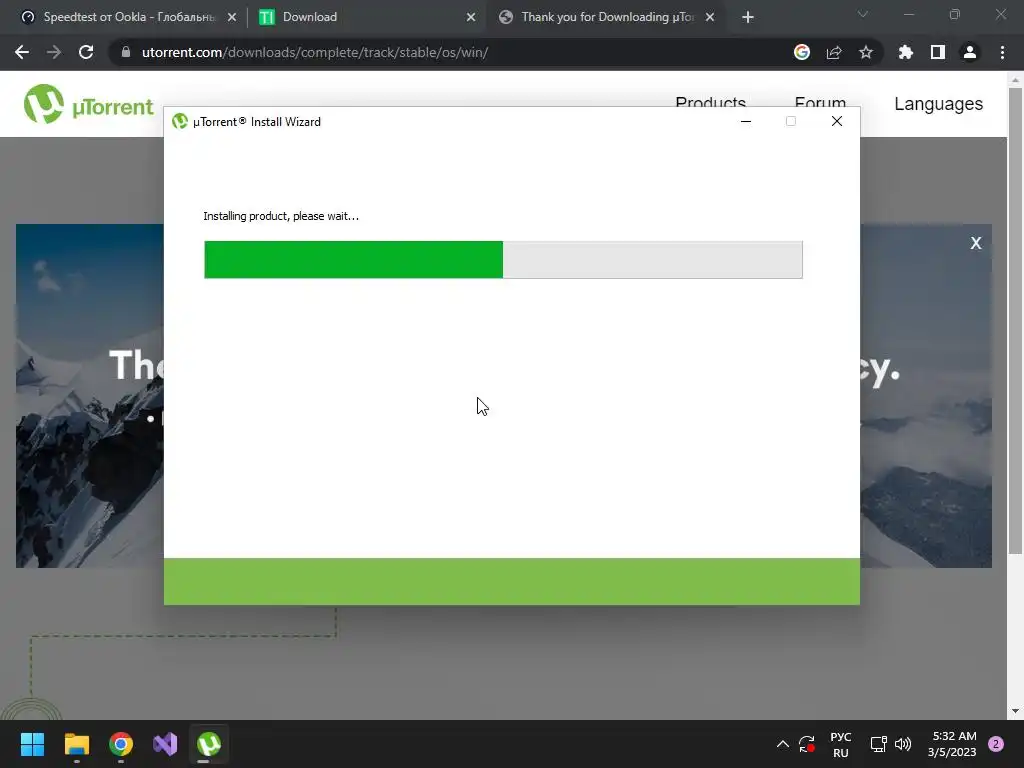Viewport: 1024px width, 768px height.
Task: Switch the РУС RU input language
Action: pyautogui.click(x=840, y=744)
